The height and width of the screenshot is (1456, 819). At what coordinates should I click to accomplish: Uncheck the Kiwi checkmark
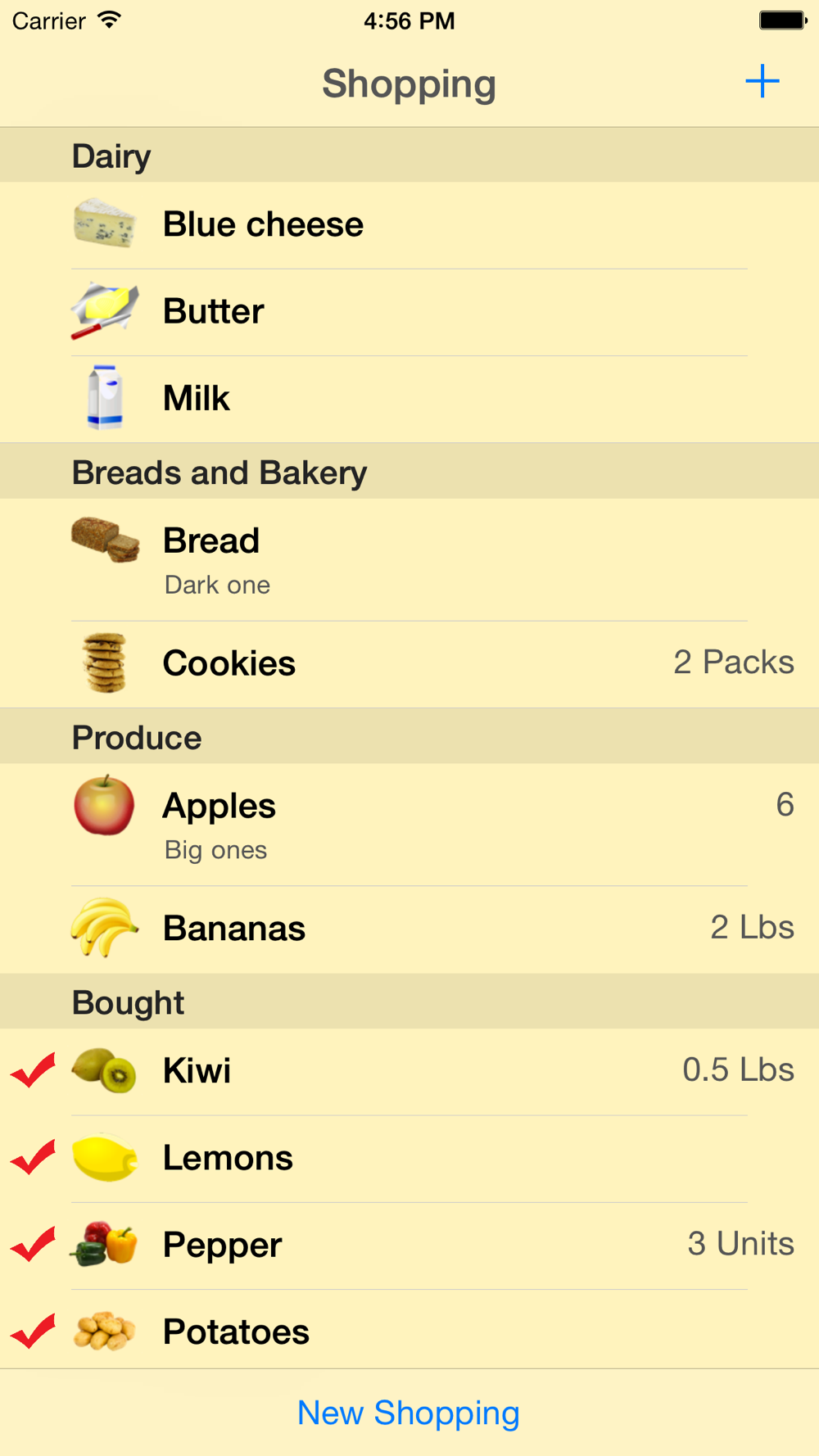coord(34,1070)
